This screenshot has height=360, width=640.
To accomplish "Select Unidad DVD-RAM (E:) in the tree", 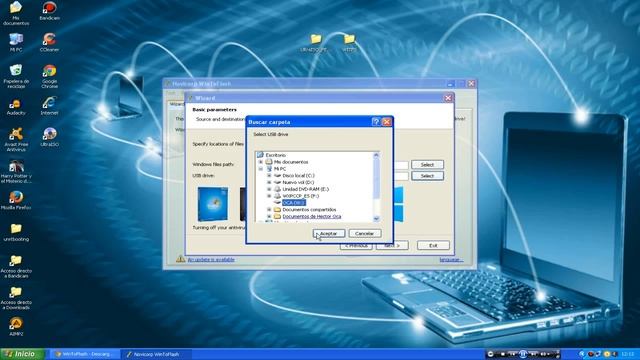I will [305, 189].
